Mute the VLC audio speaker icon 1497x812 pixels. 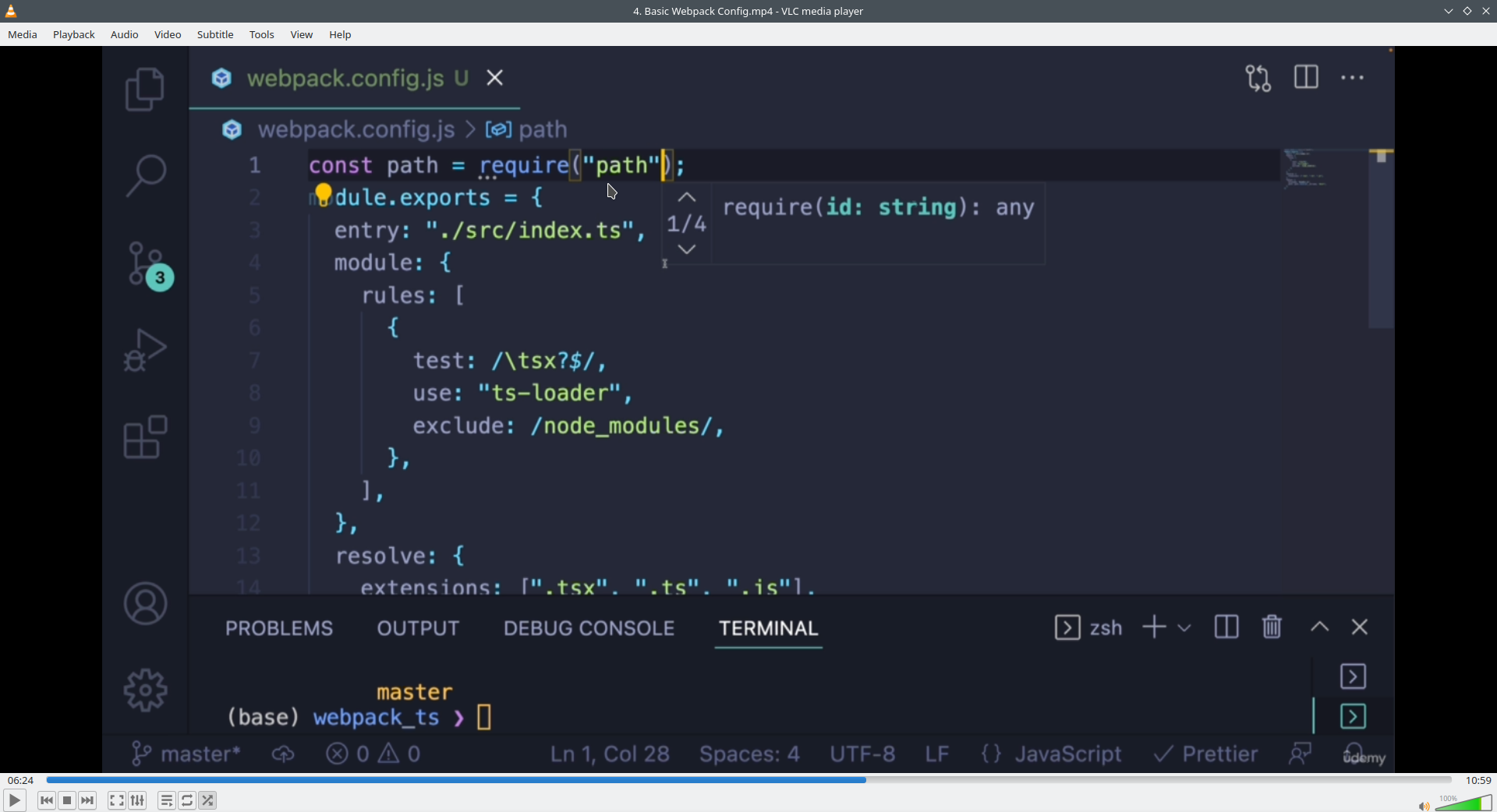(x=1424, y=806)
